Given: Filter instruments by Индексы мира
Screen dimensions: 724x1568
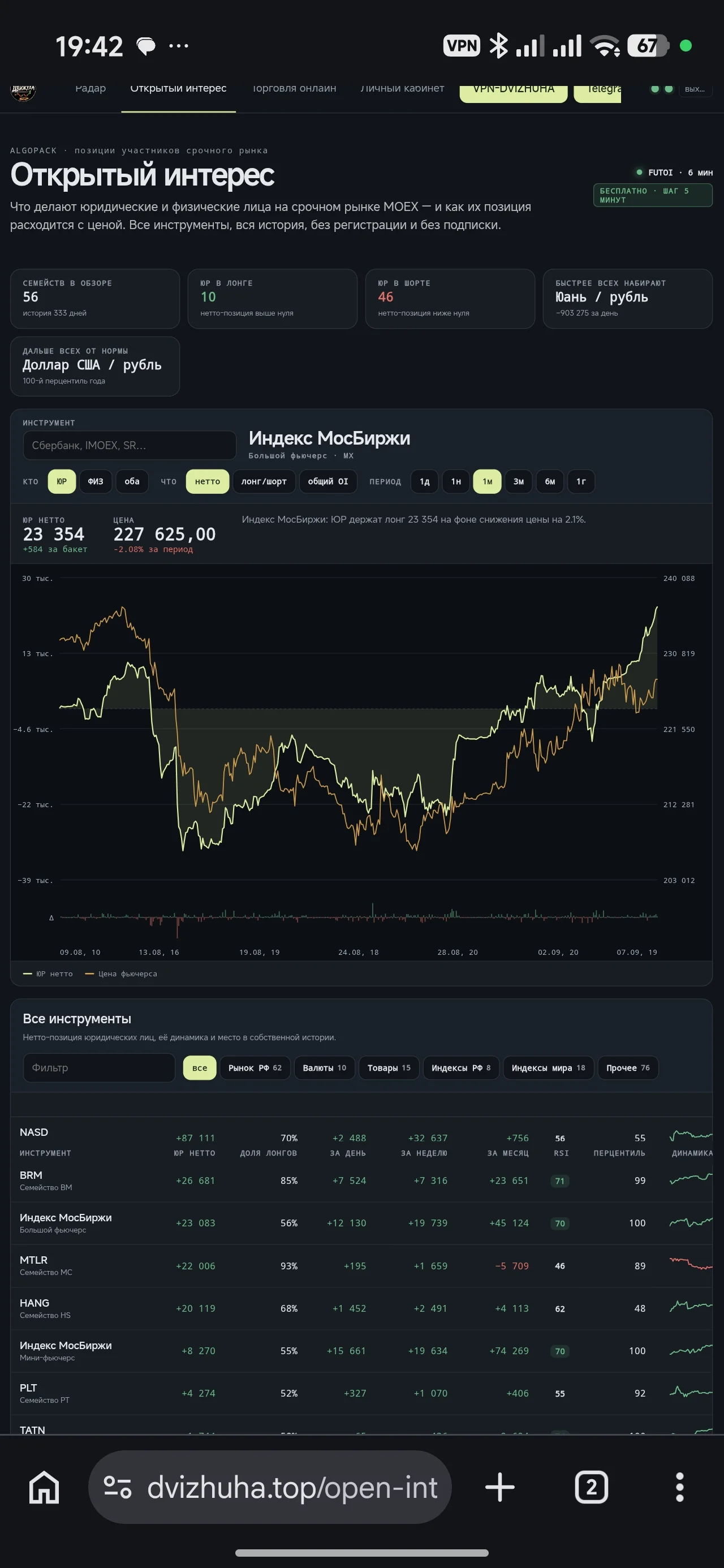Looking at the screenshot, I should tap(548, 1067).
